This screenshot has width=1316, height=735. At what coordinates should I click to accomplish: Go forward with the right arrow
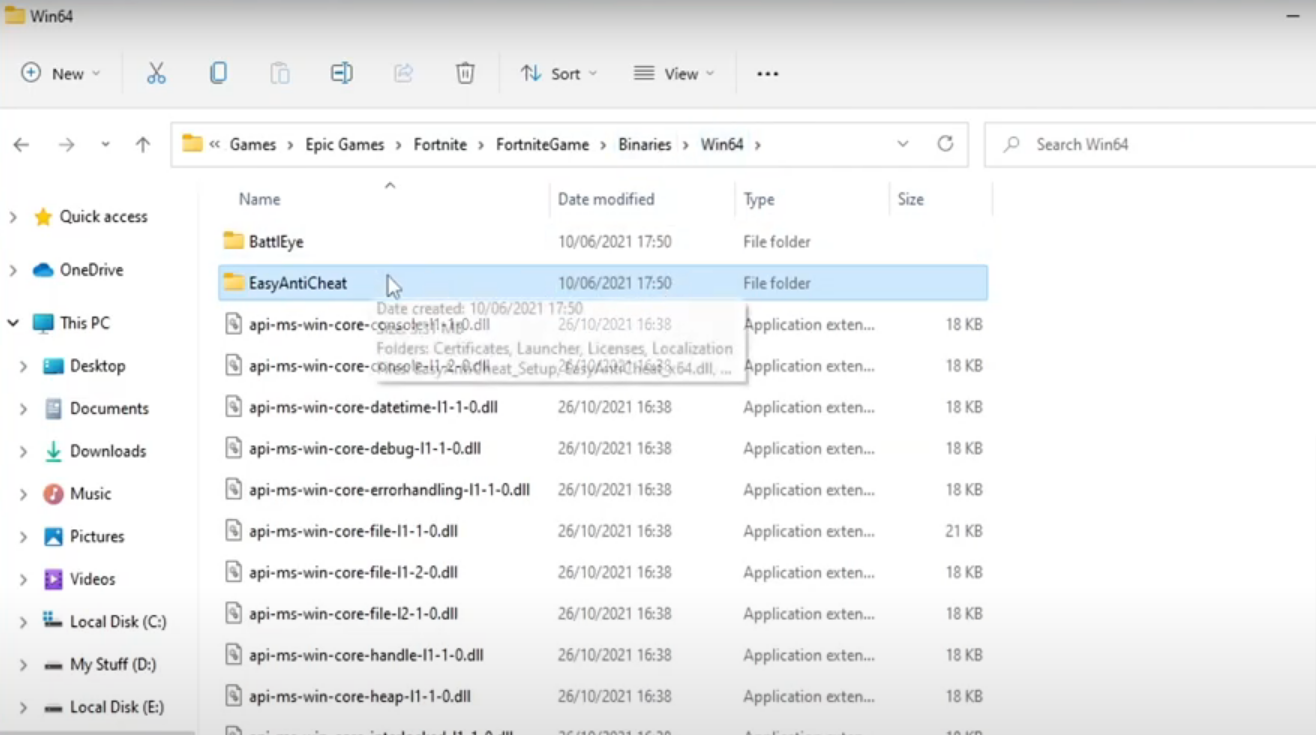66,145
